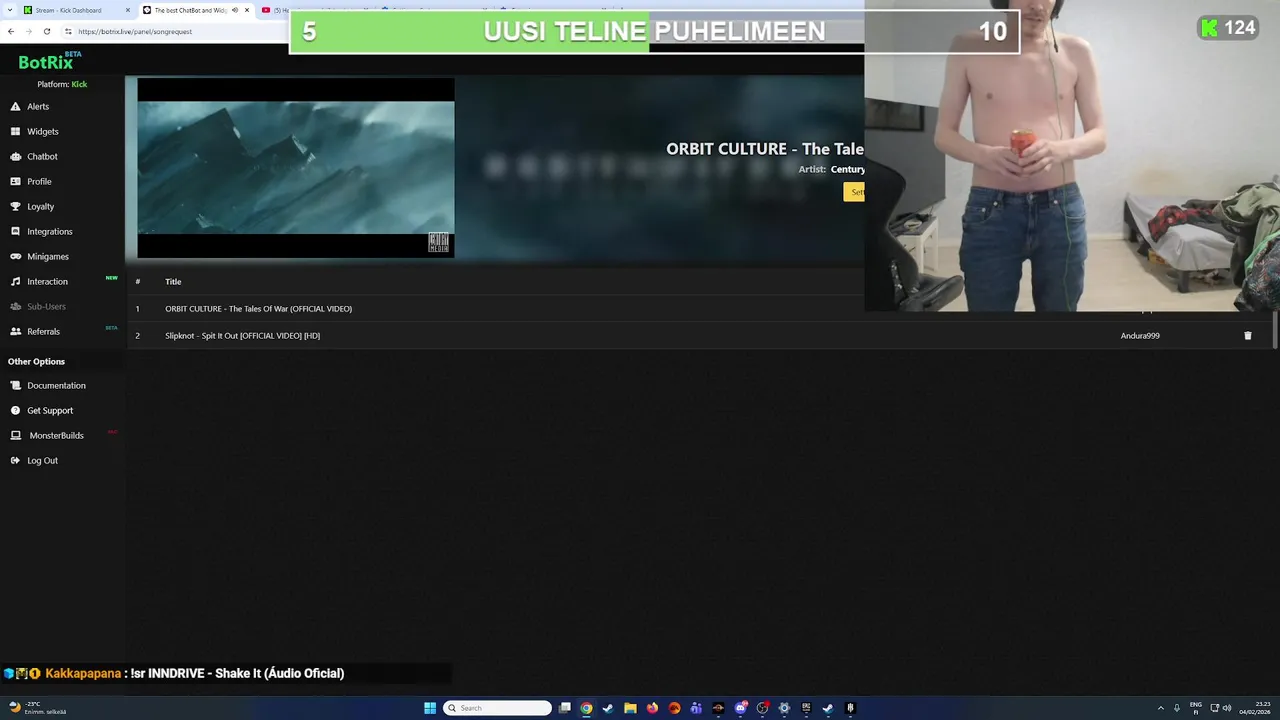Open Google Chrome from the taskbar
This screenshot has width=1280, height=720.
point(586,708)
